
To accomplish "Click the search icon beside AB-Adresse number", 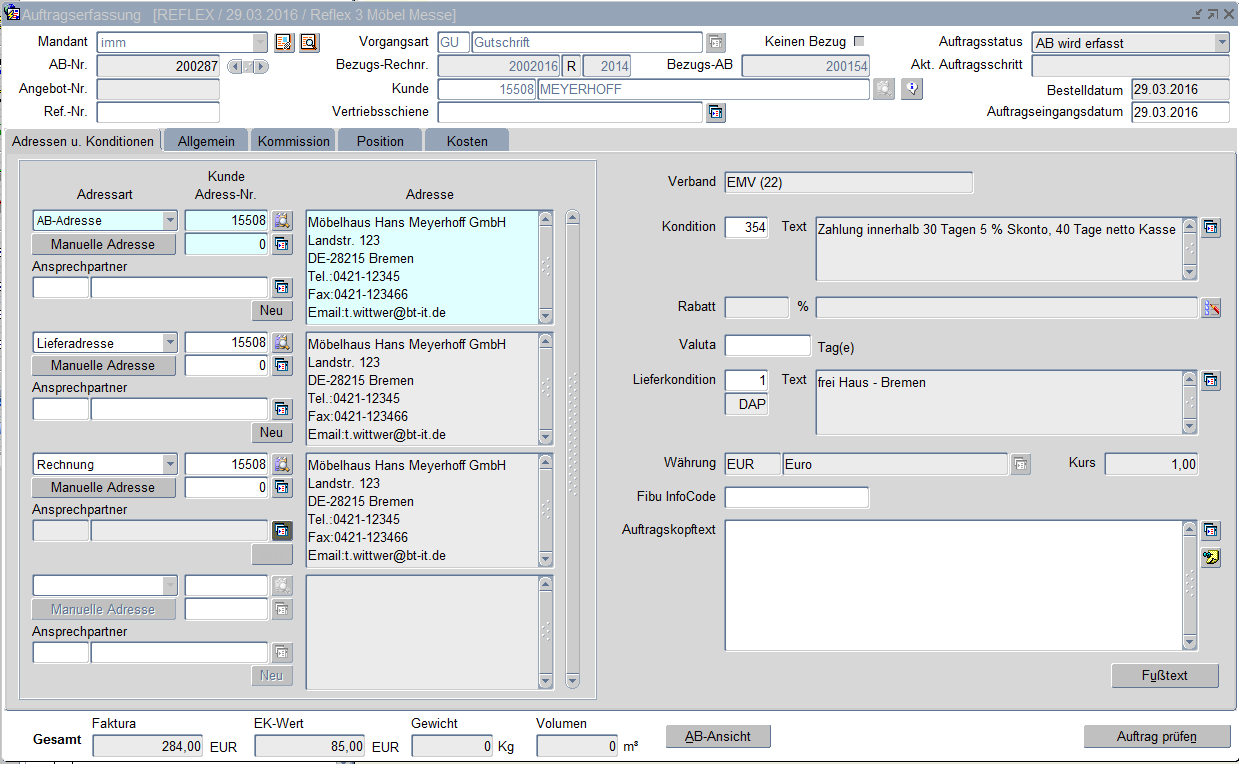I will (282, 221).
